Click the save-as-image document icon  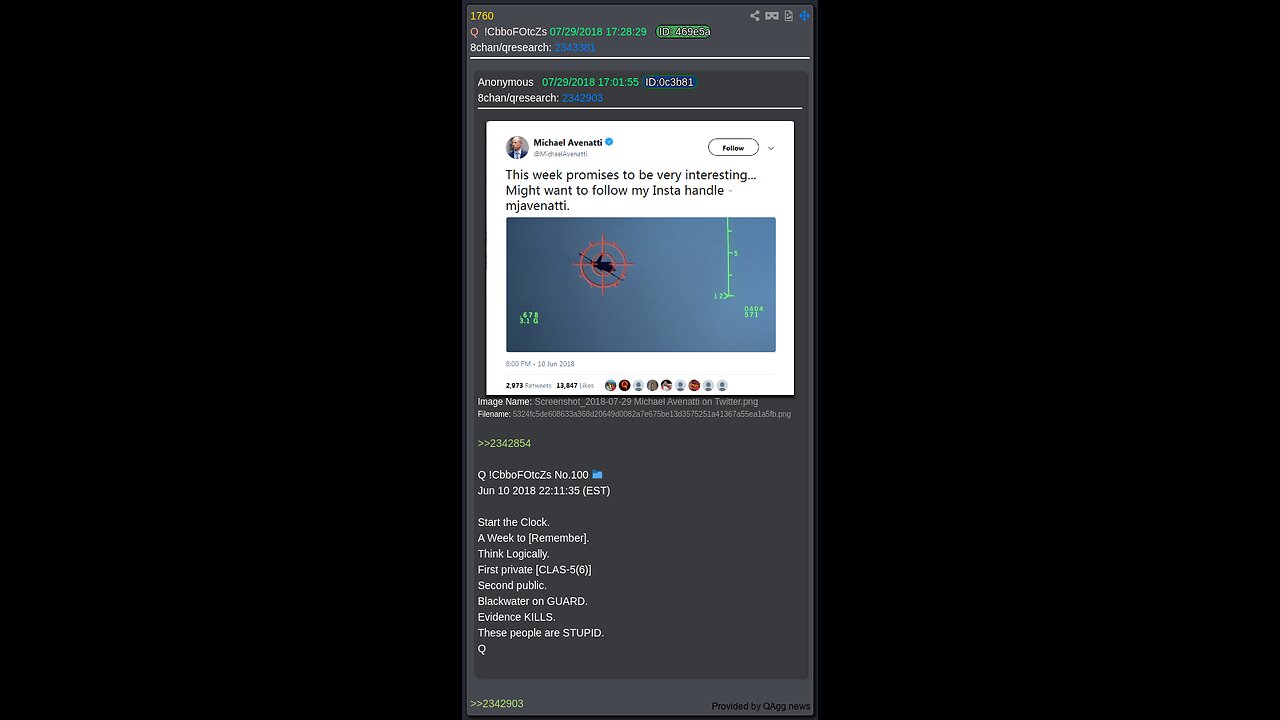point(788,16)
